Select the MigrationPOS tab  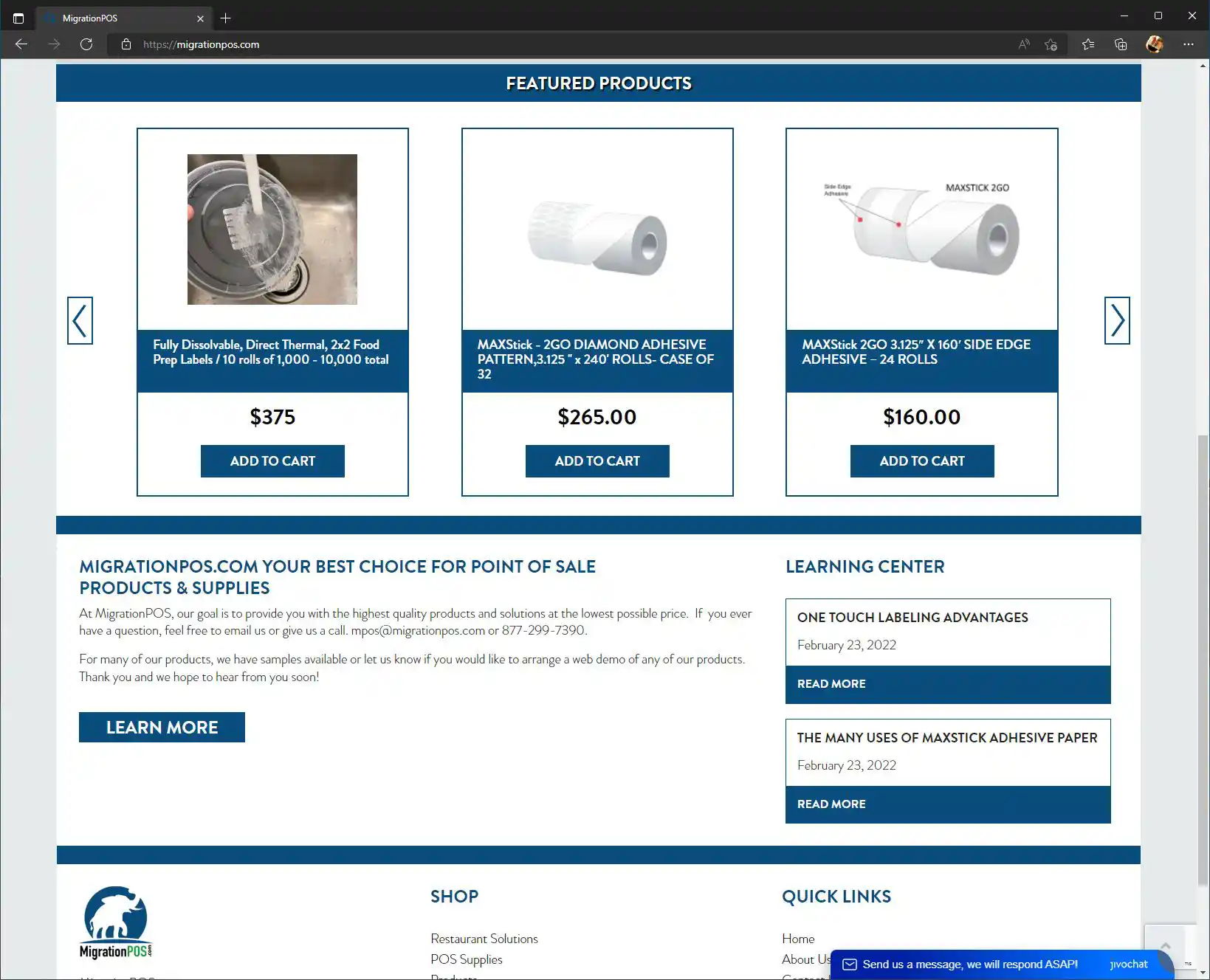point(123,18)
